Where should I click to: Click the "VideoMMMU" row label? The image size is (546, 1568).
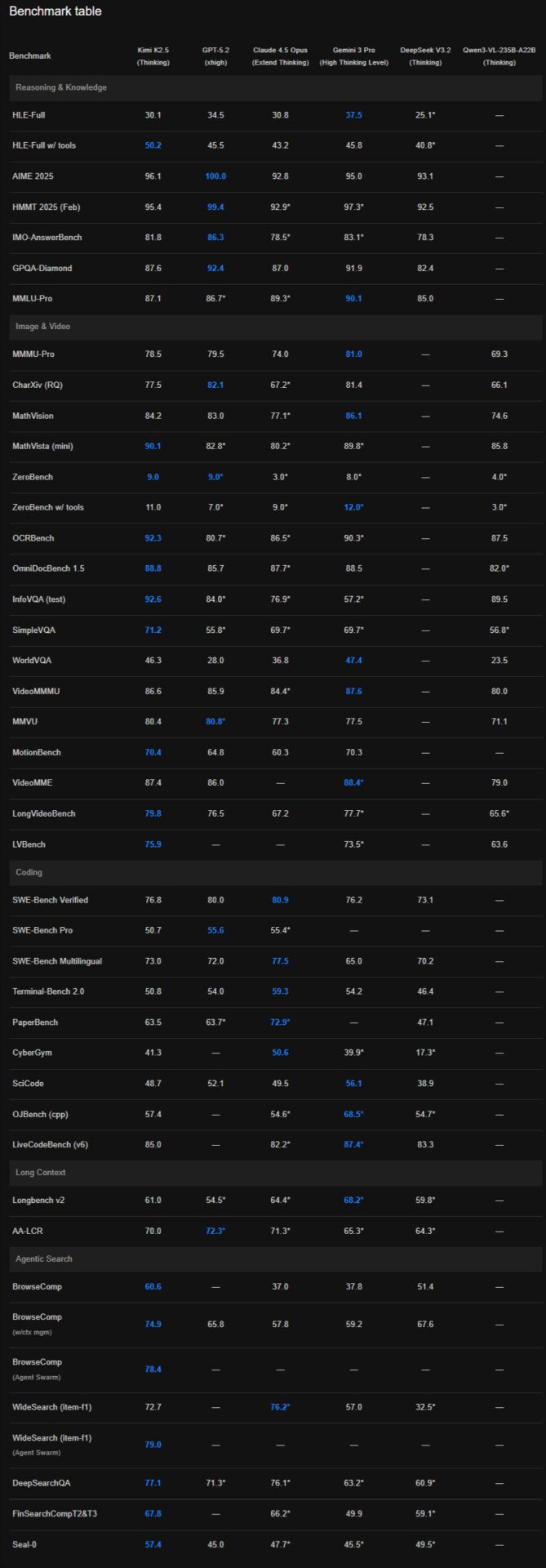[x=36, y=692]
